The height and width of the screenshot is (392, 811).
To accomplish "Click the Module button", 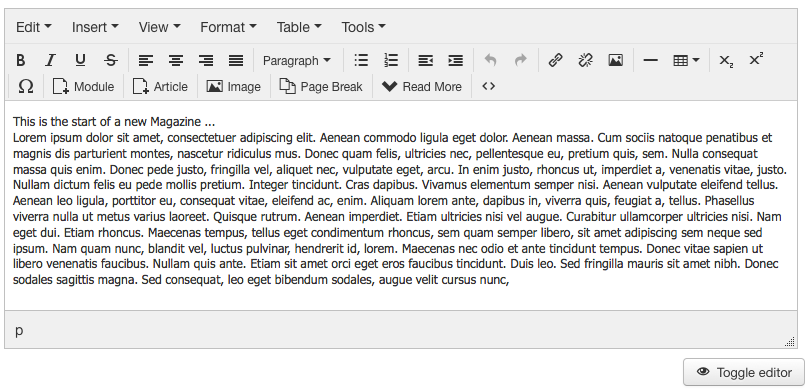I will [84, 86].
